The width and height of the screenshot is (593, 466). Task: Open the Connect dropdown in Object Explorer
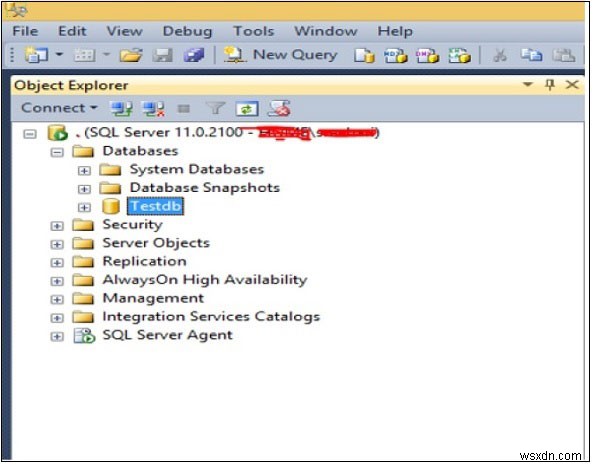tap(59, 108)
